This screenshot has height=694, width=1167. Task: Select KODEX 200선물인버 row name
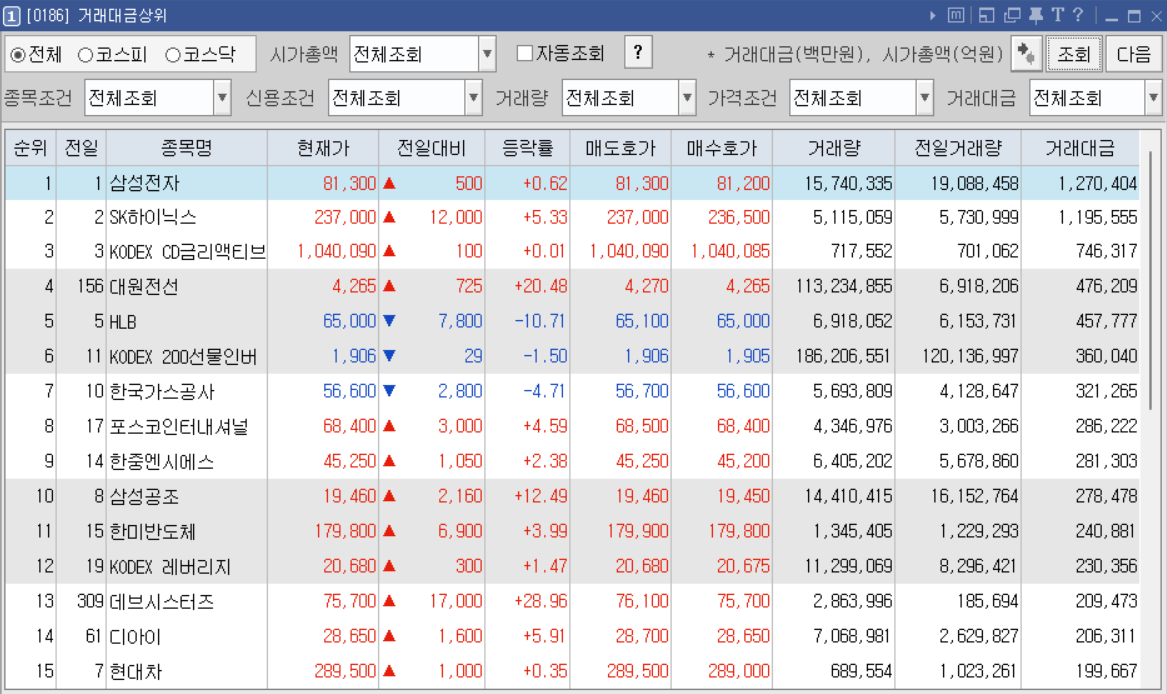click(183, 357)
